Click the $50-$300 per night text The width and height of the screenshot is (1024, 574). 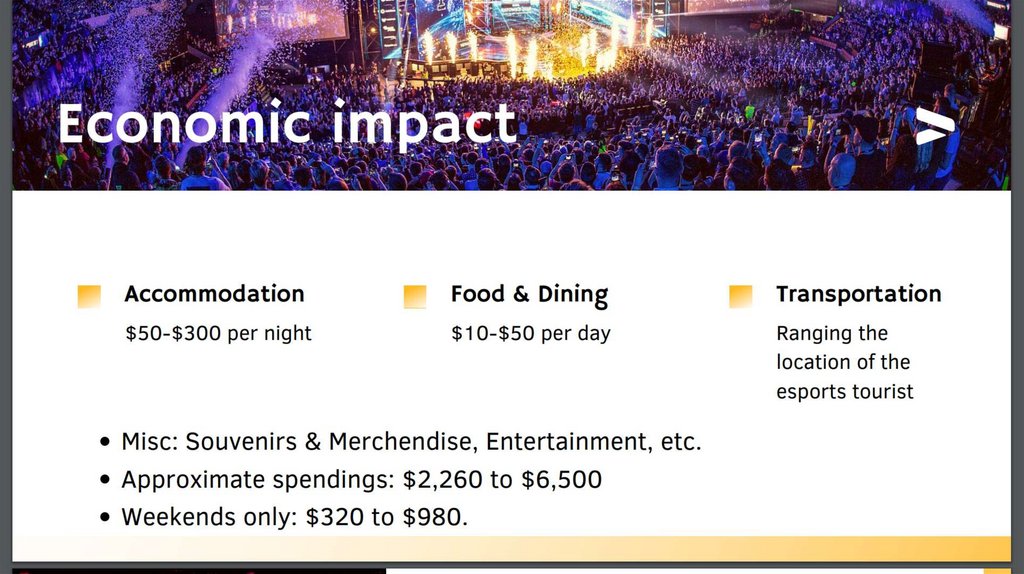click(218, 333)
